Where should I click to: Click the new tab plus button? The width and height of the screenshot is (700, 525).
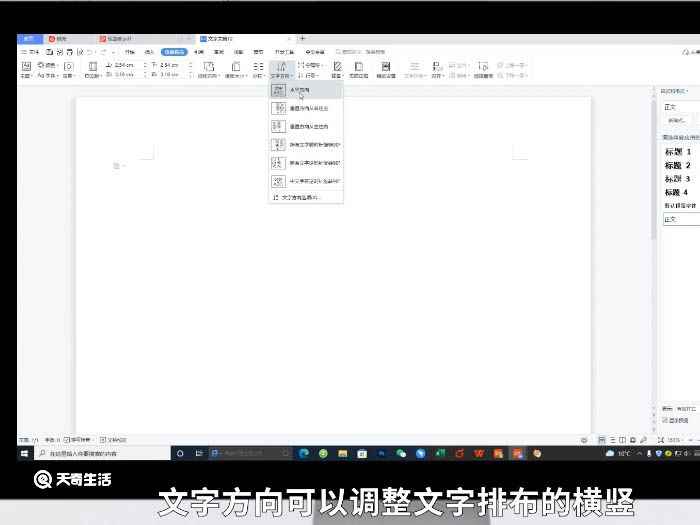303,39
